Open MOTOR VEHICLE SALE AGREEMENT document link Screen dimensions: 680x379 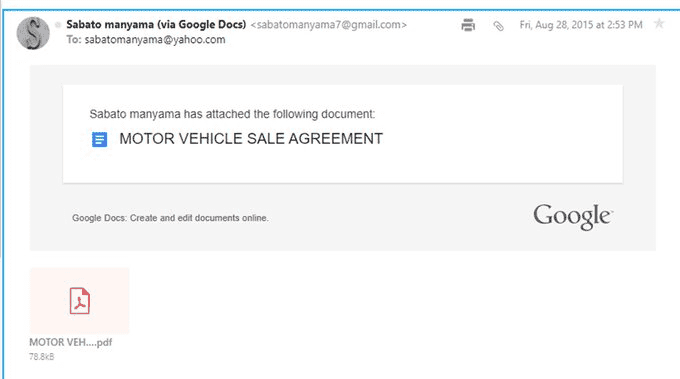(251, 139)
